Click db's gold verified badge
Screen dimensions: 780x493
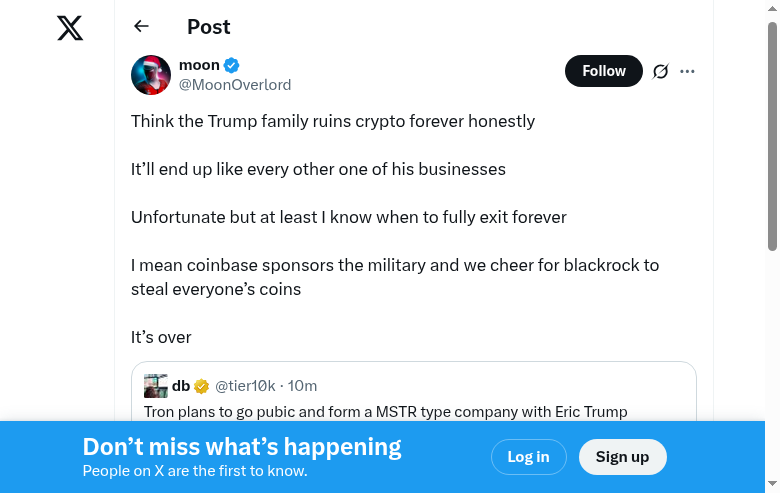(201, 386)
